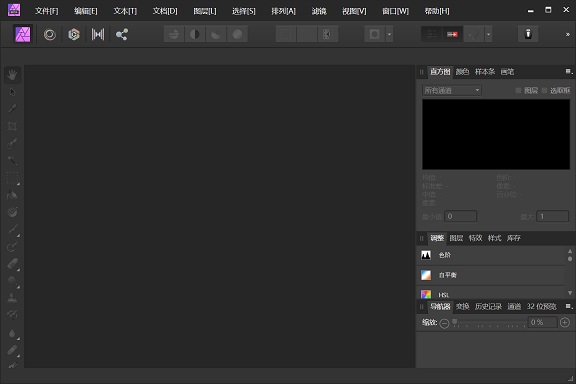576x384 pixels.
Task: Switch to the Photo persona icon
Action: [x=23, y=35]
